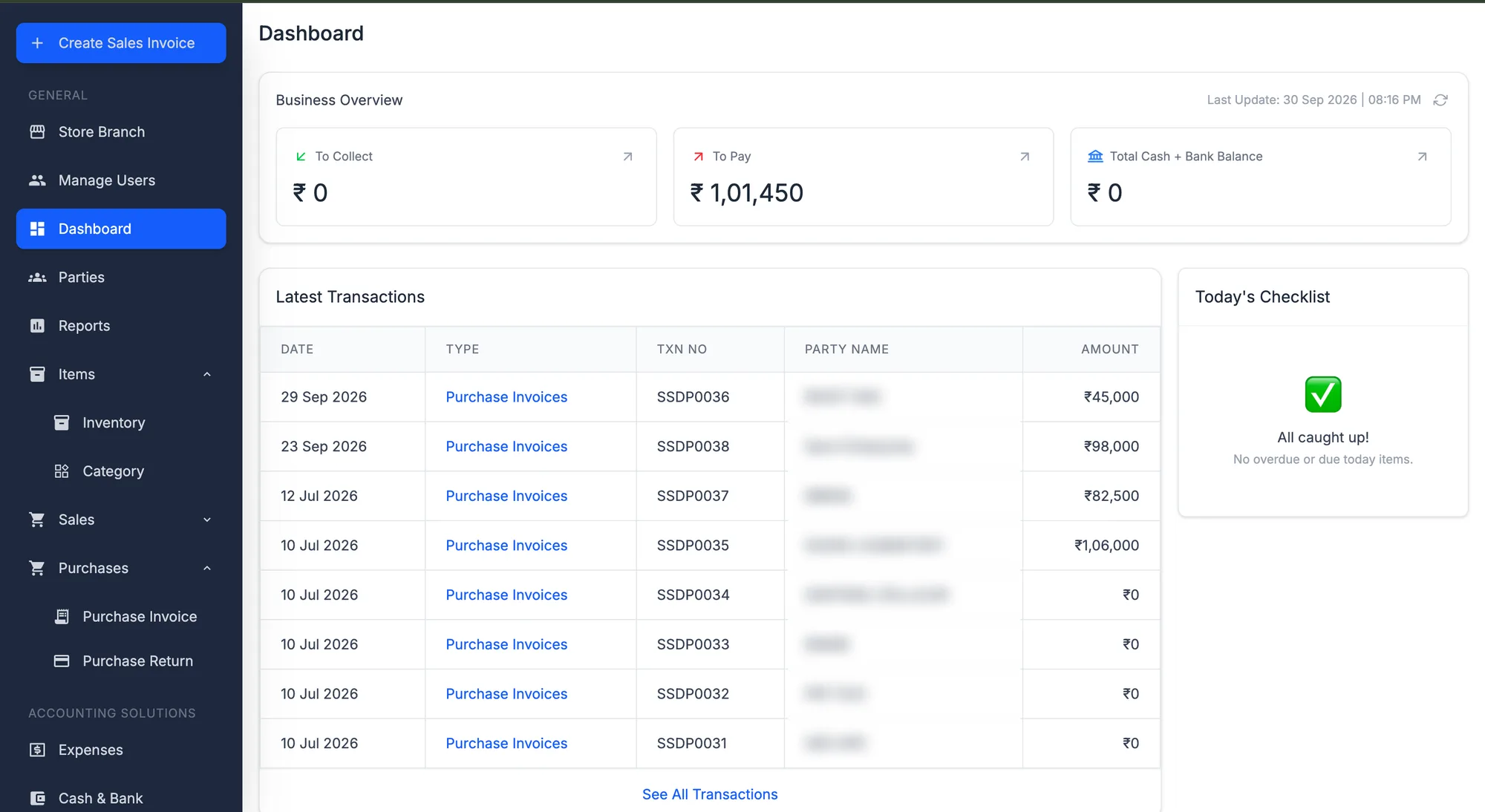Click amount ₹98,000
This screenshot has width=1485, height=812.
click(x=1111, y=446)
